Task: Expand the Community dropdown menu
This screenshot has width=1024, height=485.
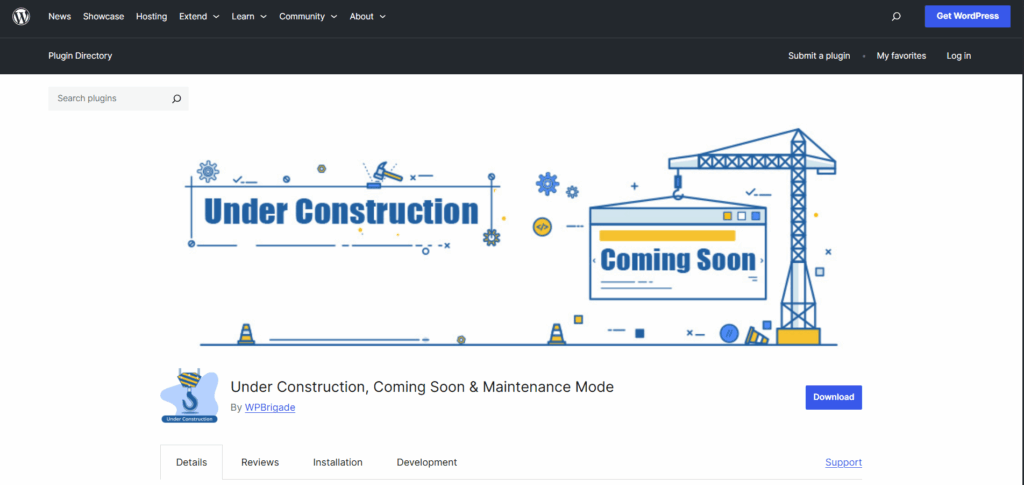Action: 308,16
